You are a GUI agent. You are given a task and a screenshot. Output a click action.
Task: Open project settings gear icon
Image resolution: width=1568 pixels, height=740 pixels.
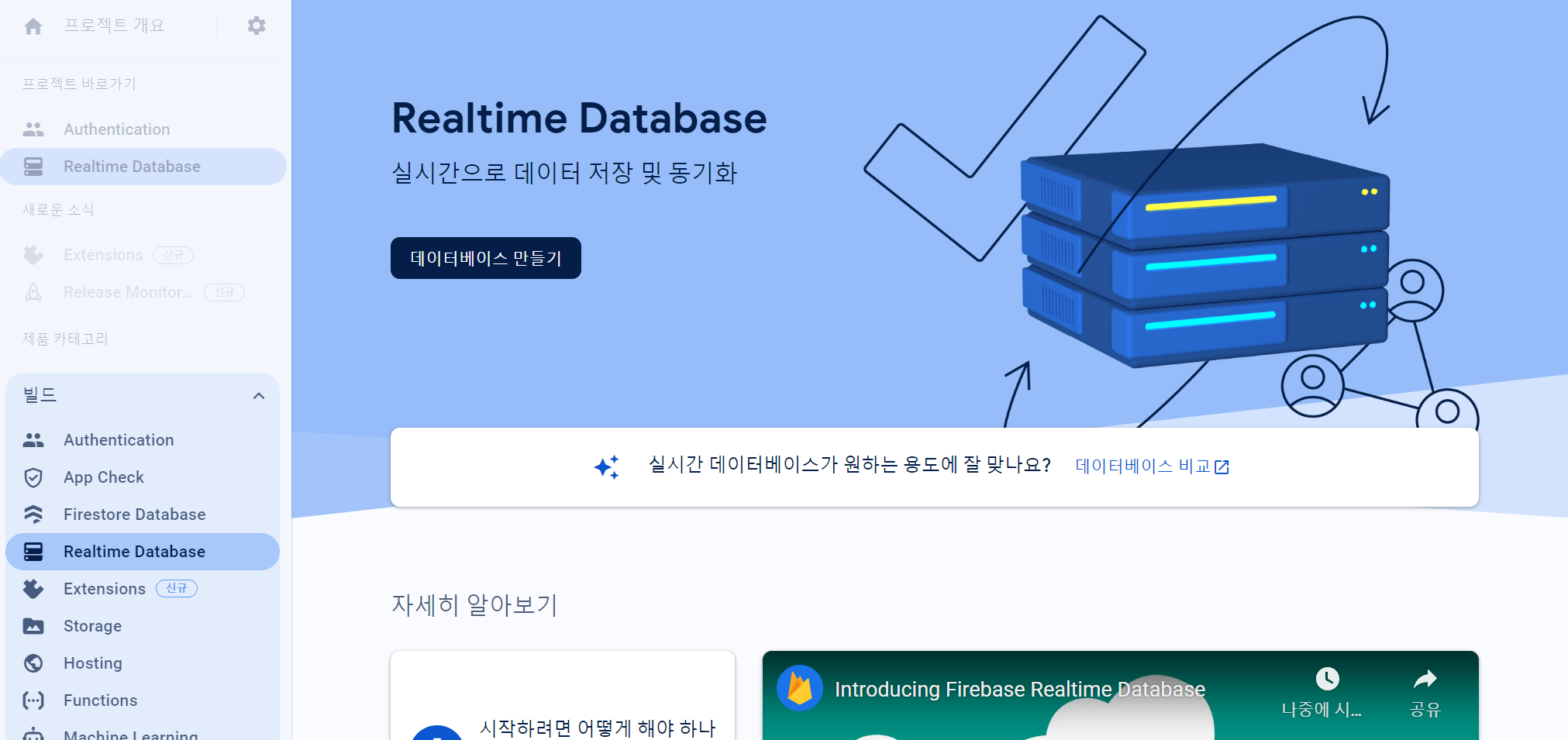[x=257, y=26]
